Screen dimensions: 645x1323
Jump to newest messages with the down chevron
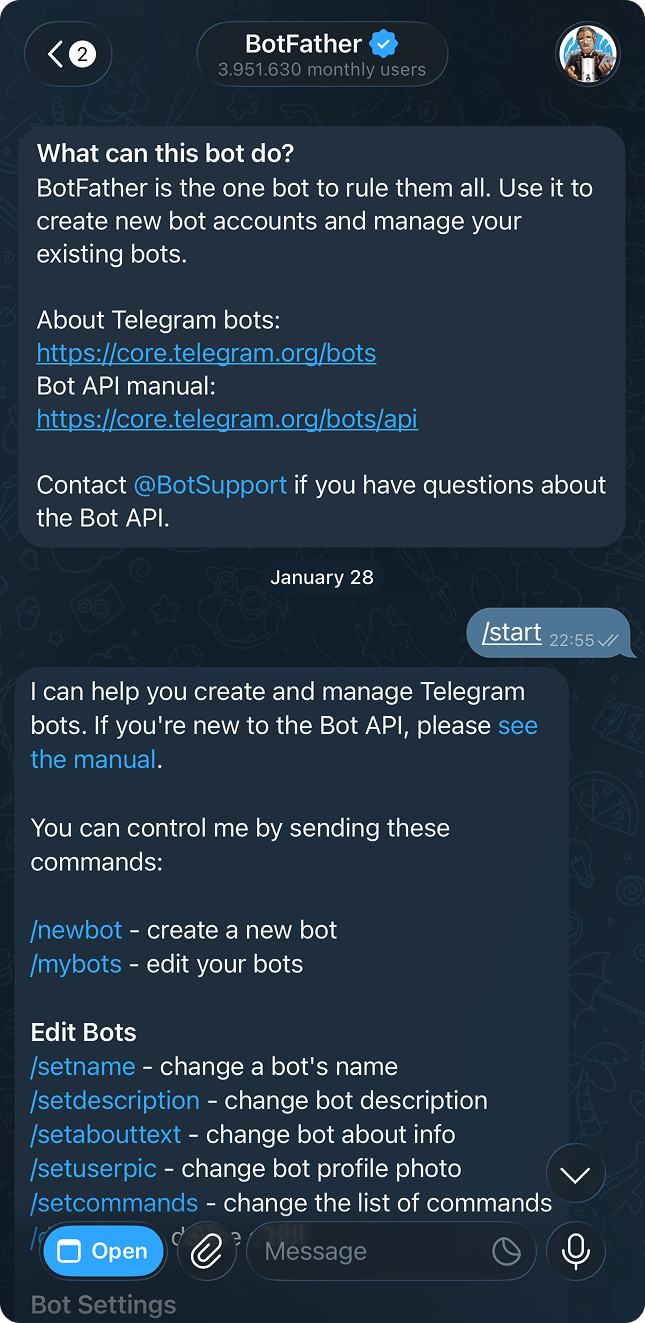click(x=576, y=1173)
